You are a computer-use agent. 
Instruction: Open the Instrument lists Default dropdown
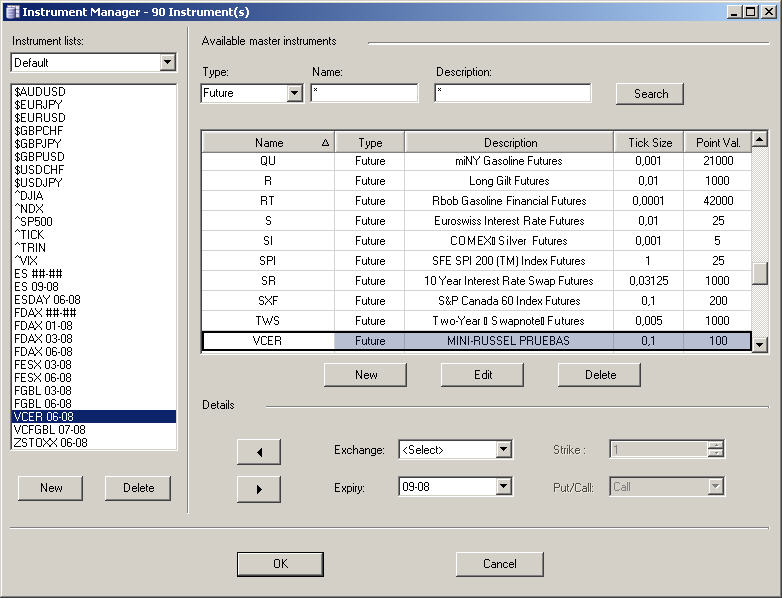[166, 63]
